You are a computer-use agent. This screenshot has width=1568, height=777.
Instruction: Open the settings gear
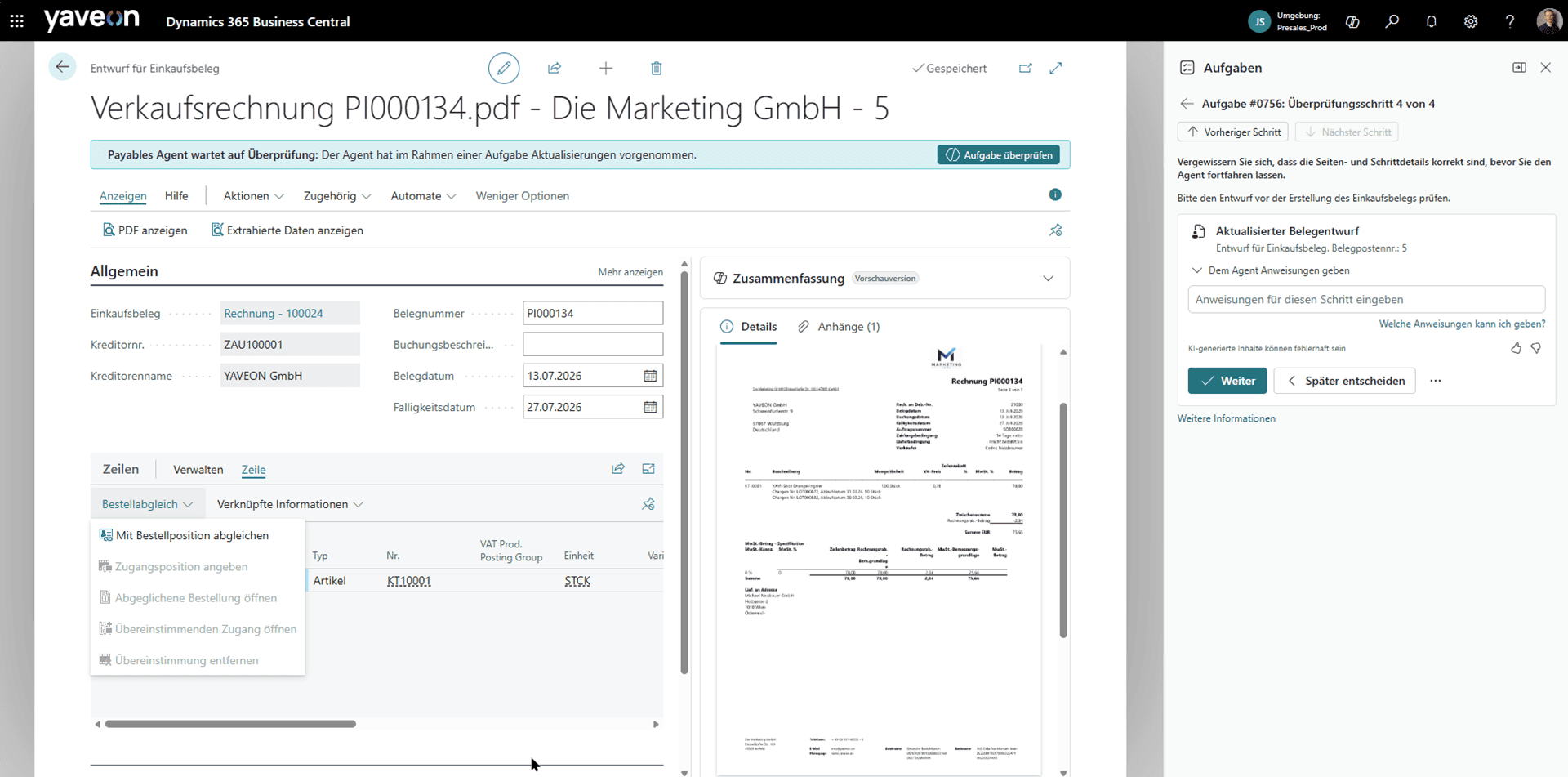[x=1470, y=22]
